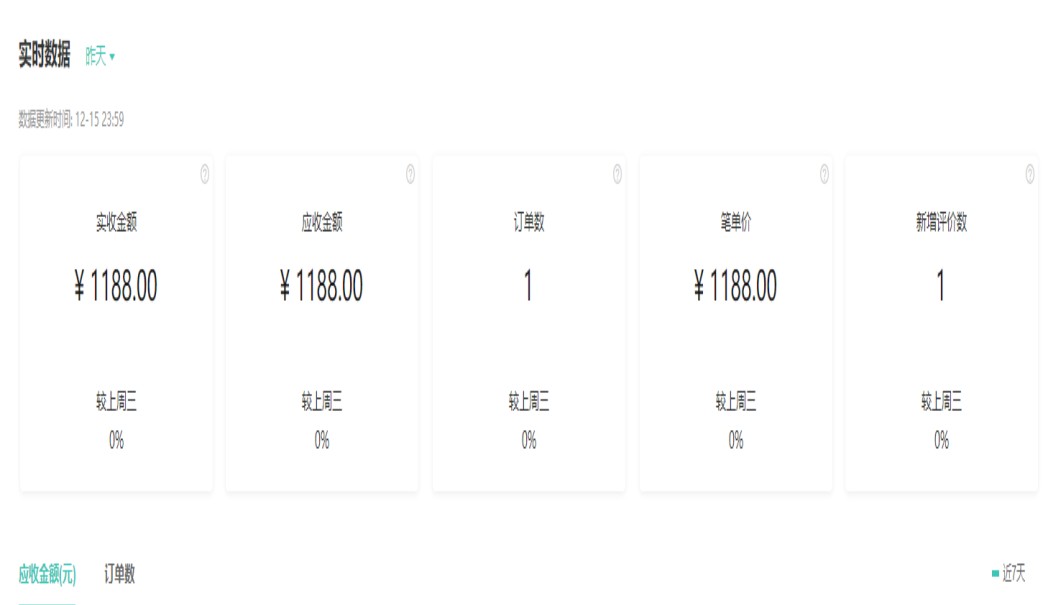1043x605 pixels.
Task: Click the 数据更新时间 timestamp text
Action: tap(71, 120)
